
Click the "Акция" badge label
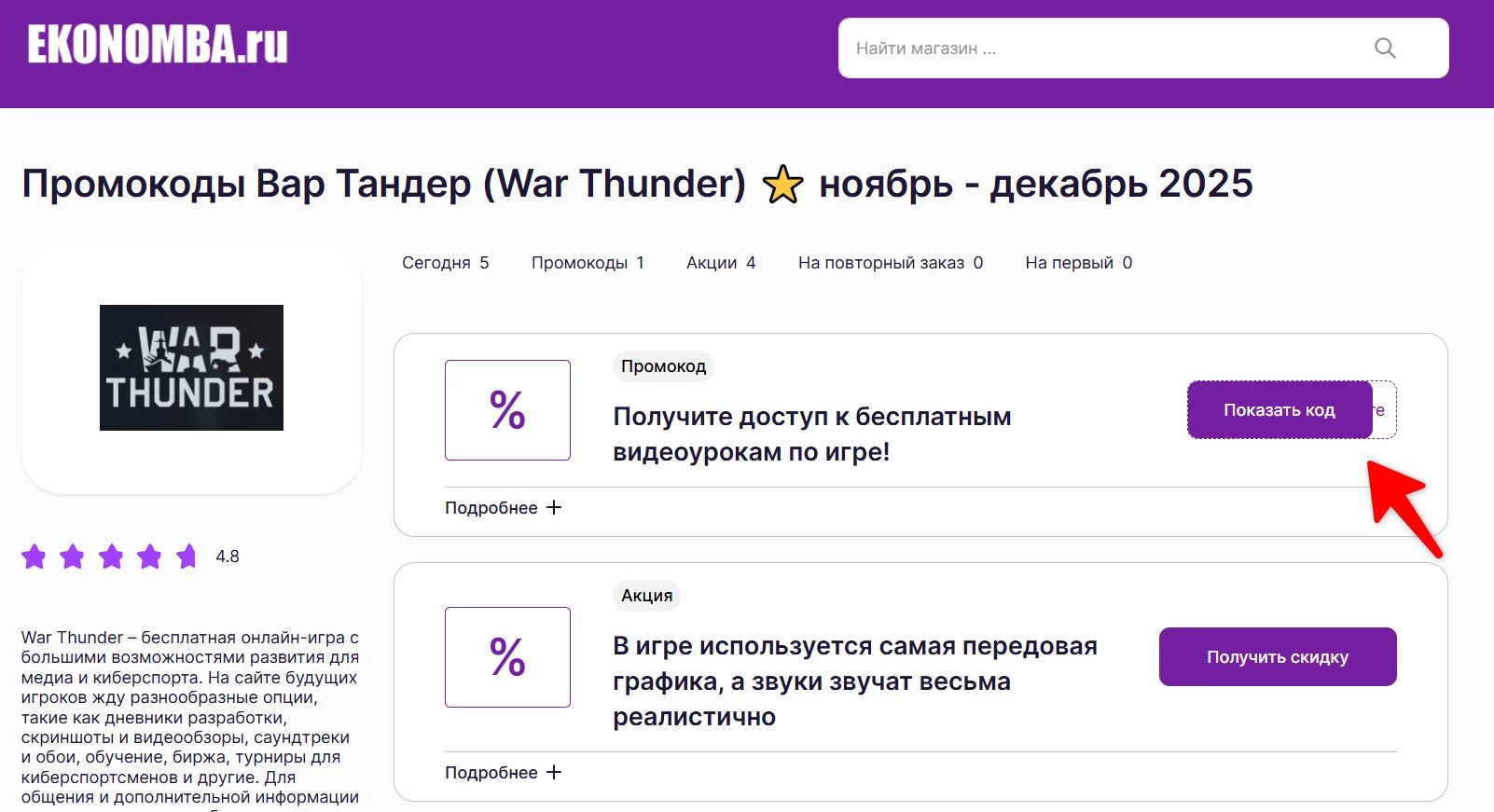646,596
